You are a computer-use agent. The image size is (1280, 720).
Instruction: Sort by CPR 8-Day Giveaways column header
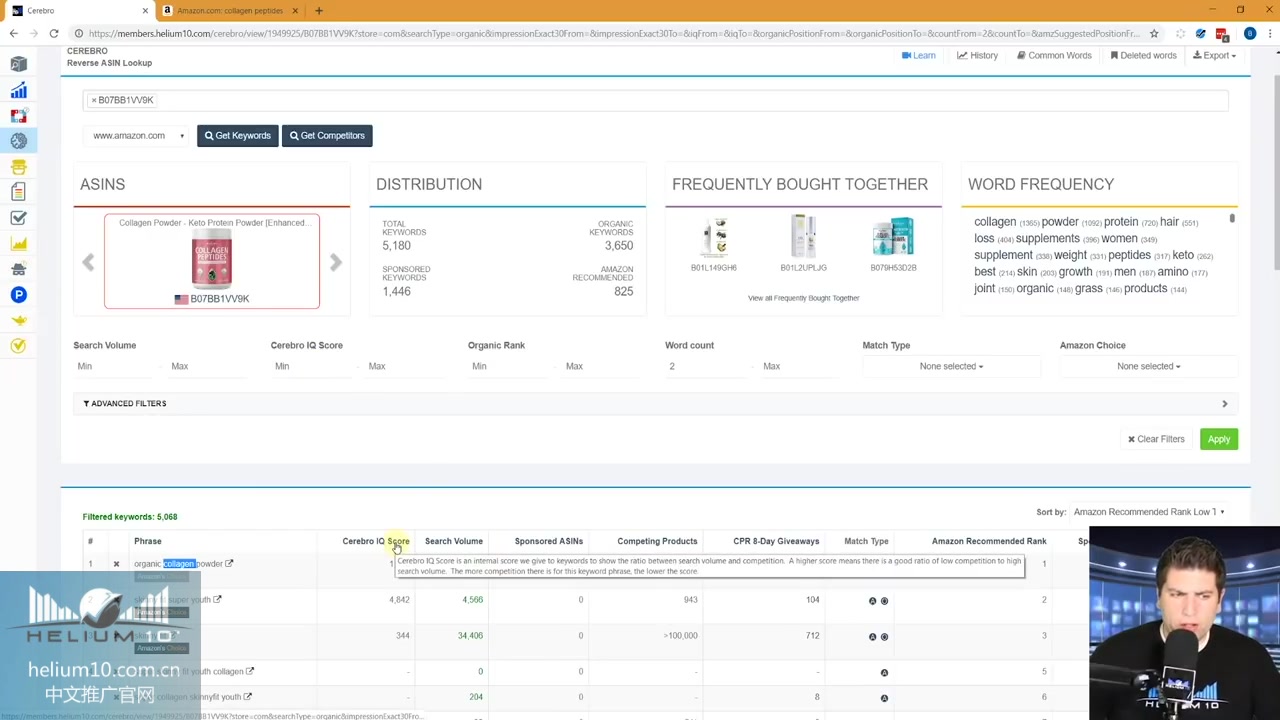tap(776, 541)
